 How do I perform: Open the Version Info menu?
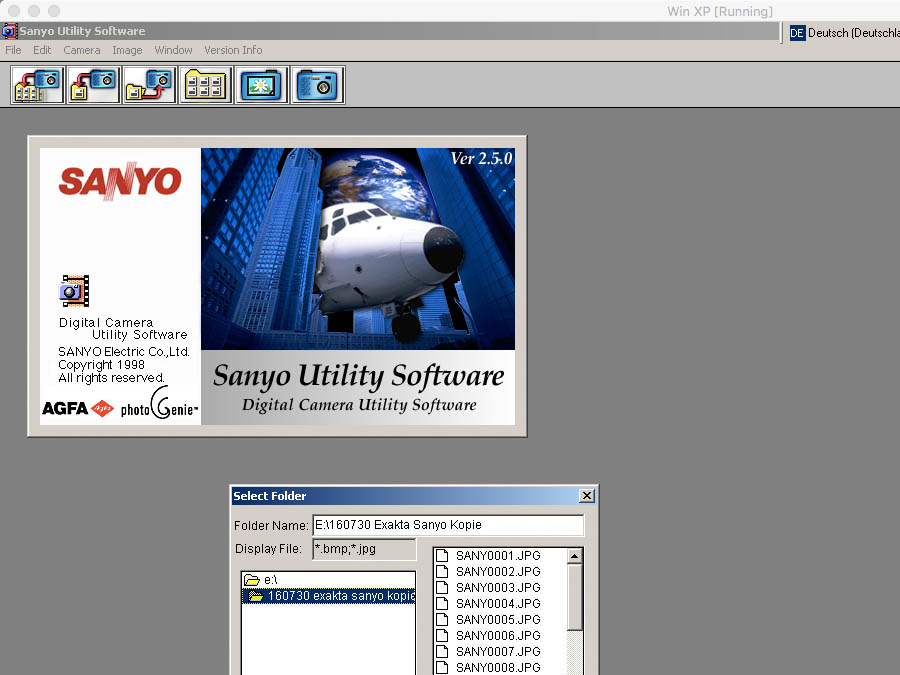click(233, 50)
